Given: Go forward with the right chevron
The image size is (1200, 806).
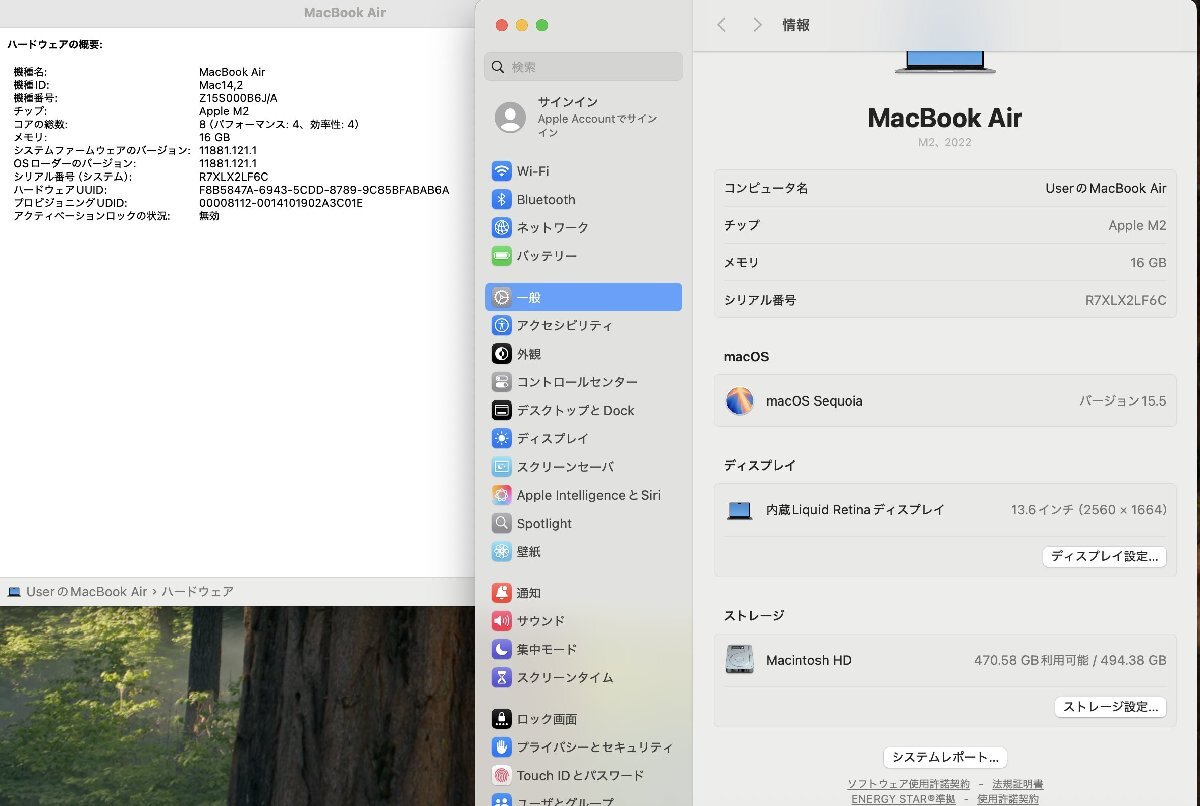Looking at the screenshot, I should click(758, 25).
